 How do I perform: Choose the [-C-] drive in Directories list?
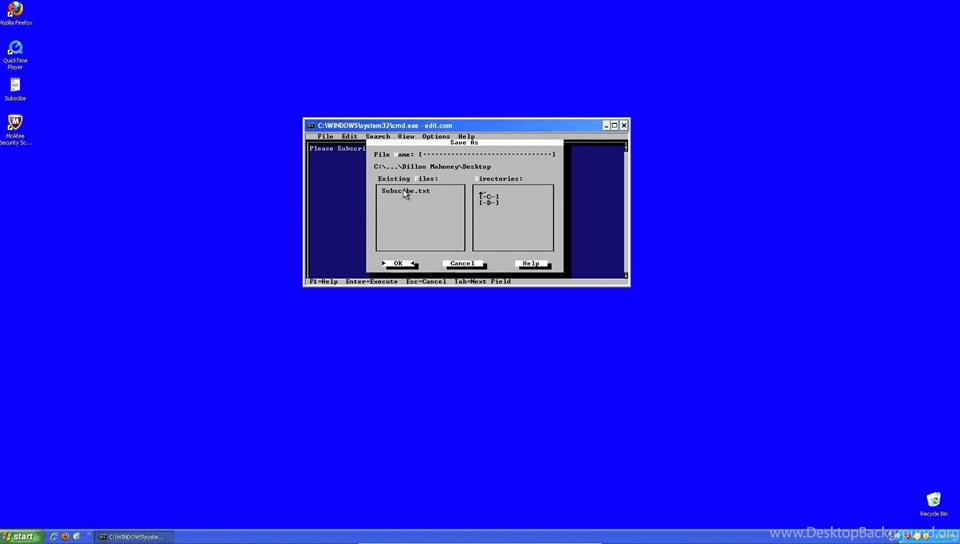click(489, 197)
